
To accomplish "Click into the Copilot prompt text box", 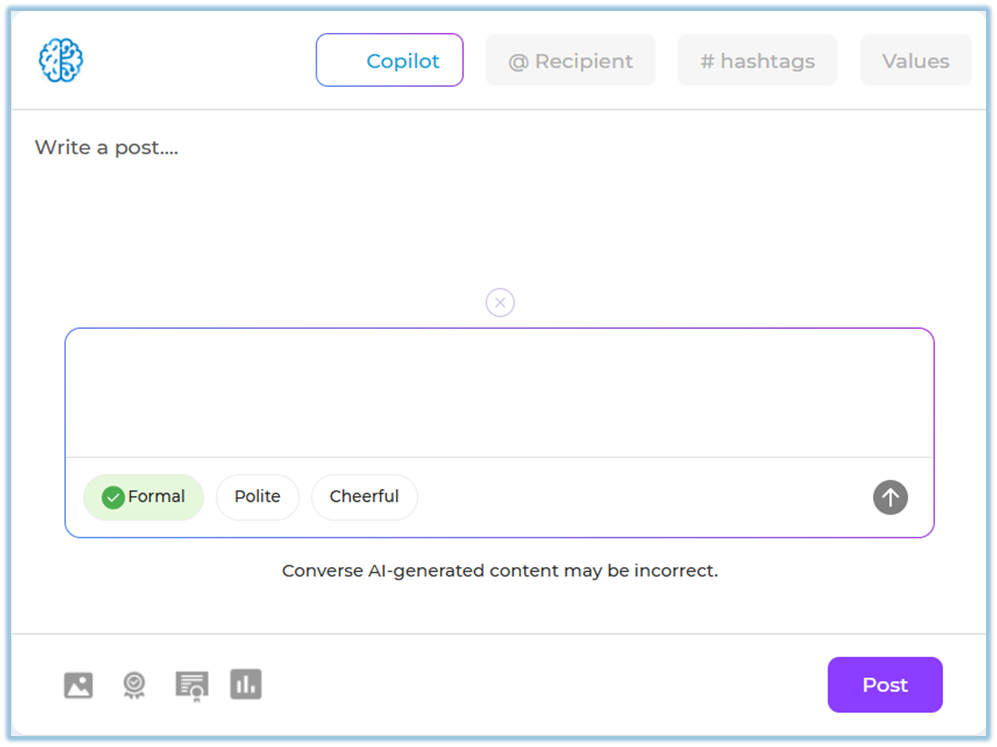I will pyautogui.click(x=500, y=393).
